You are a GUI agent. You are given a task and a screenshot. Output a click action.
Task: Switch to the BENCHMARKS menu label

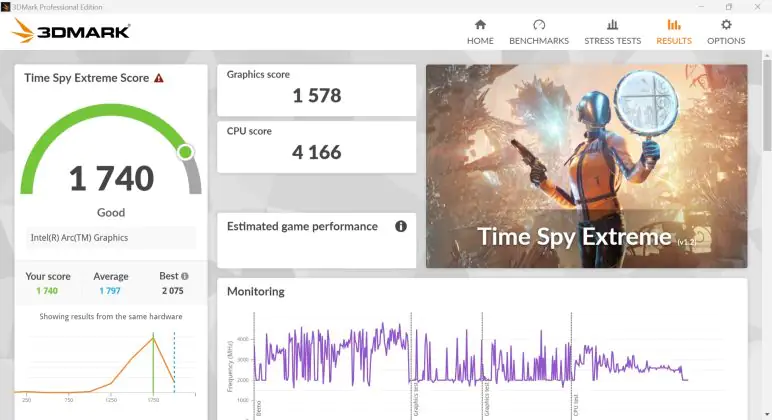[x=539, y=41]
